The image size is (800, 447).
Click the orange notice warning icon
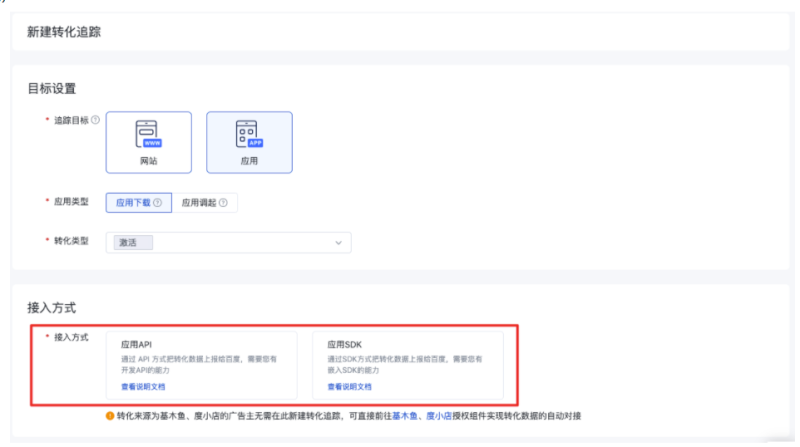[x=110, y=416]
